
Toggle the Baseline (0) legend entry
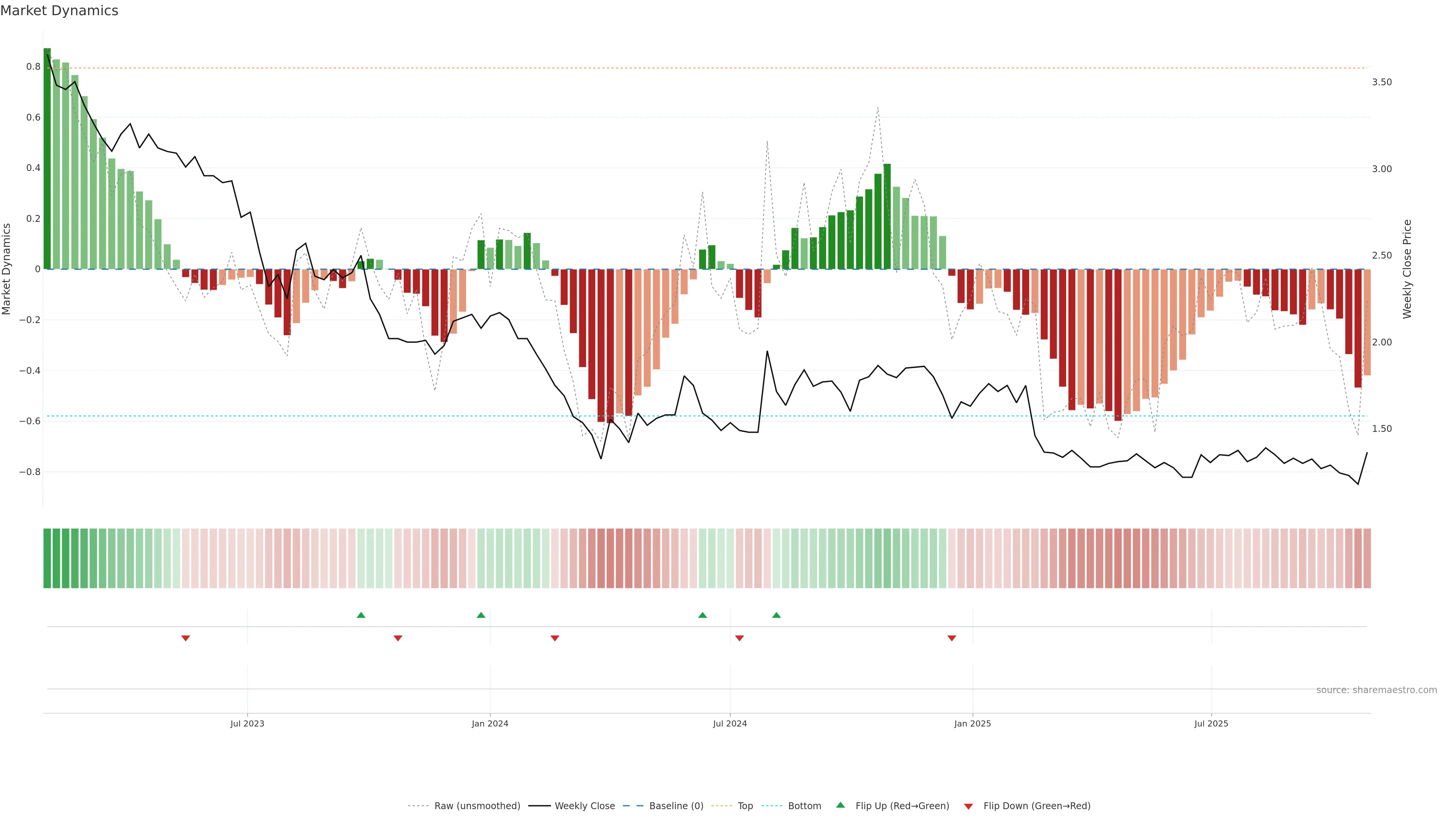coord(676,806)
